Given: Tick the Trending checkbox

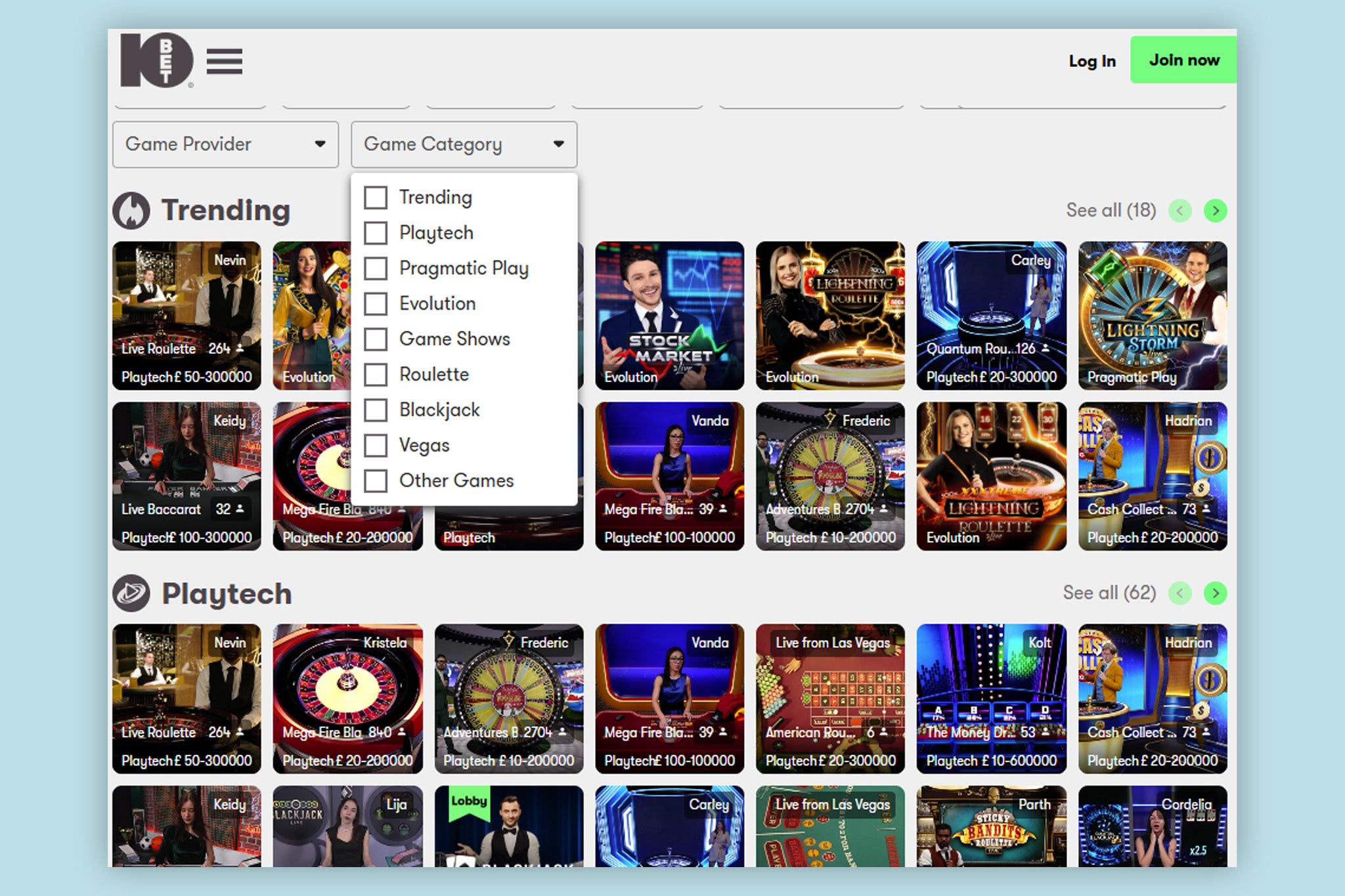Looking at the screenshot, I should (x=376, y=197).
